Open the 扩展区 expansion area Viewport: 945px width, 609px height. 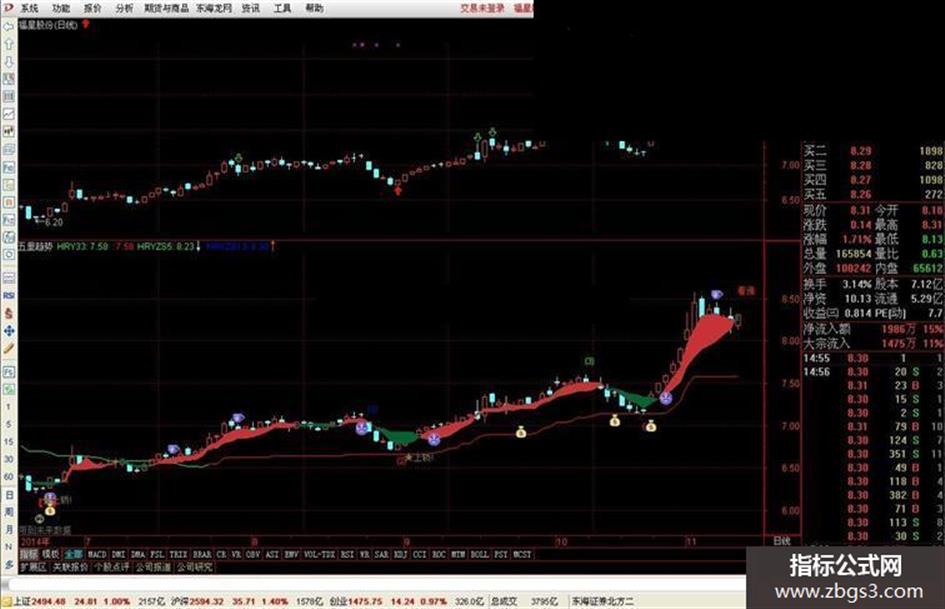33,567
